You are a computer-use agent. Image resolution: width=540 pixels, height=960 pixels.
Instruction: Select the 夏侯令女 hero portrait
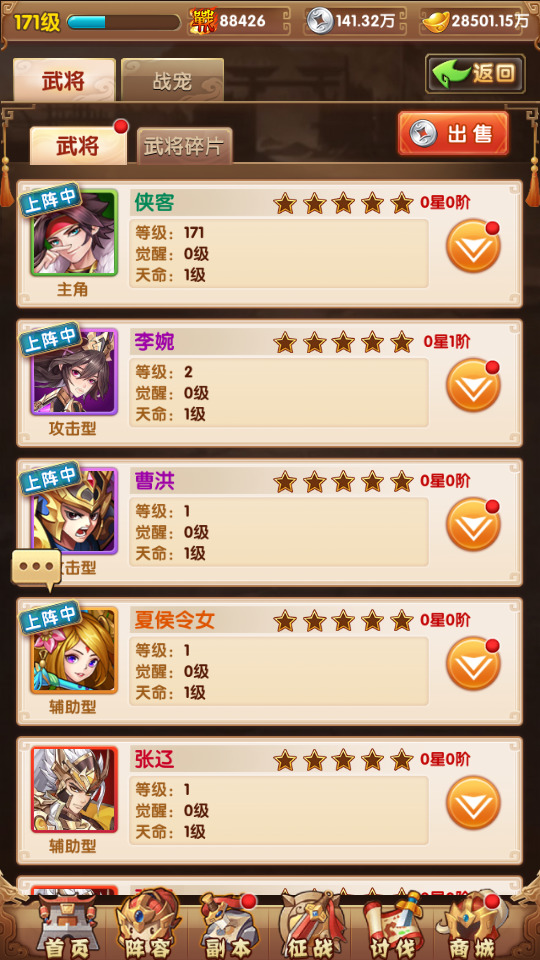pyautogui.click(x=74, y=650)
